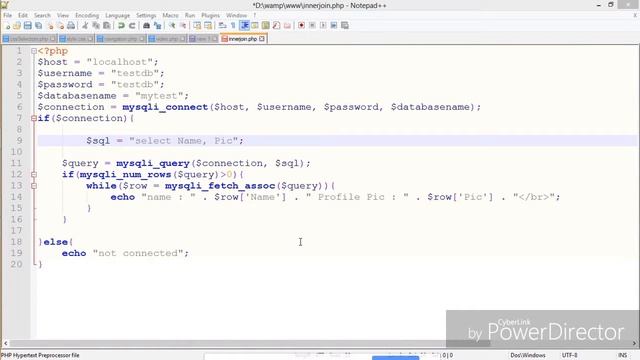Toggle word wrap in the toolbar
The image size is (640, 360).
click(222, 25)
